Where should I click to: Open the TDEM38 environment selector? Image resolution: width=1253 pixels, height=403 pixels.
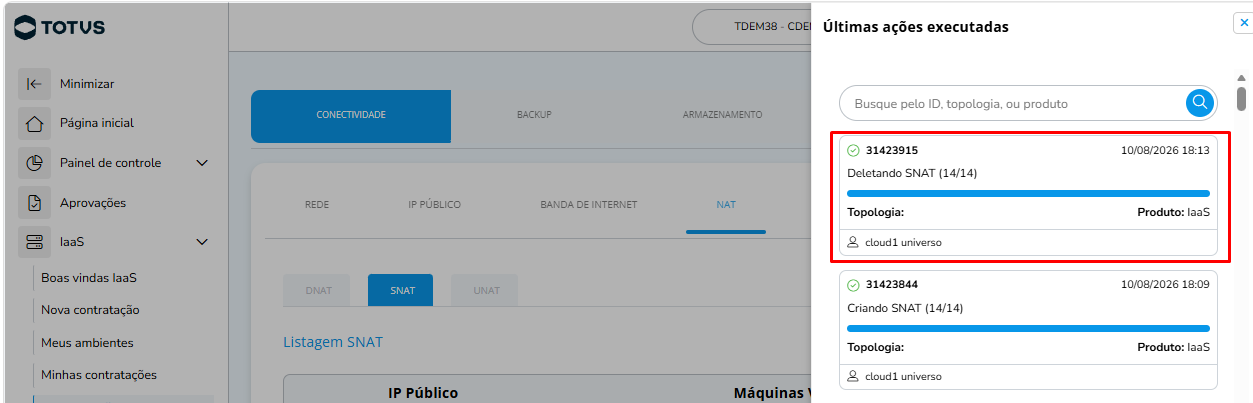coord(752,27)
